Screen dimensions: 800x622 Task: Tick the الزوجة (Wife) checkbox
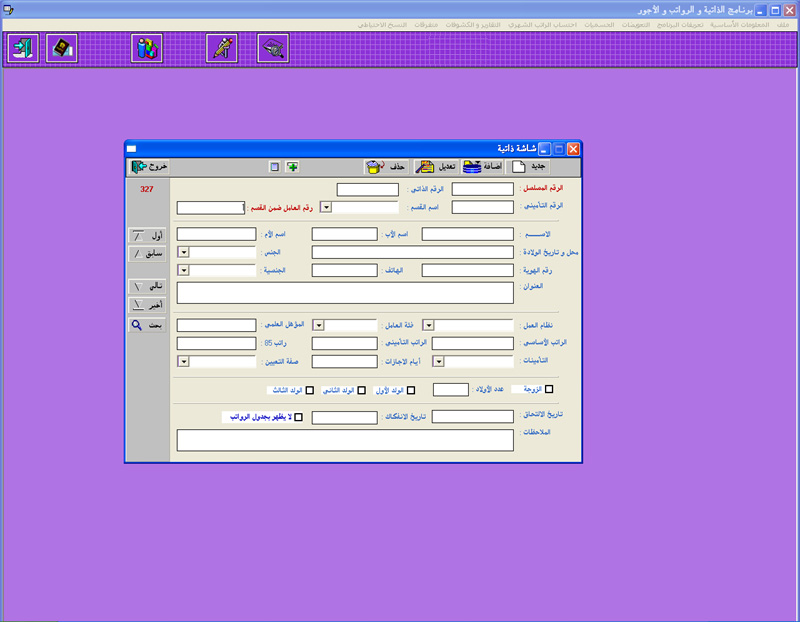(547, 390)
